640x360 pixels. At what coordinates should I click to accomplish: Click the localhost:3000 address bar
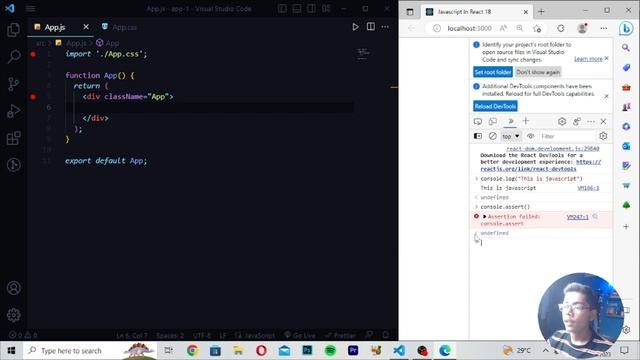(x=469, y=28)
